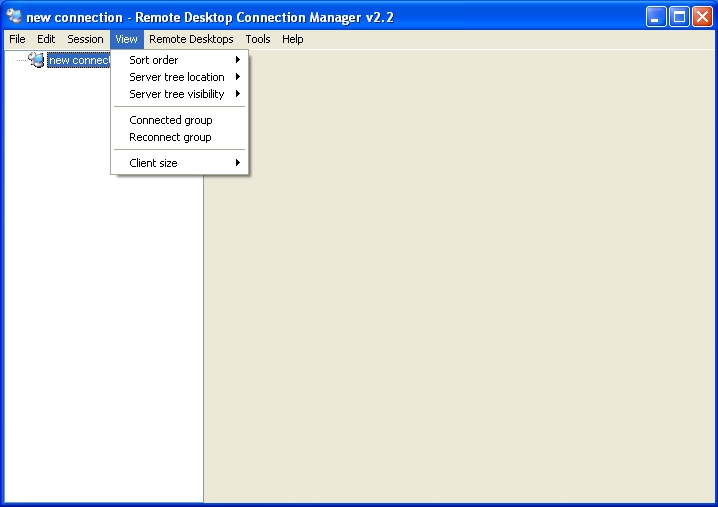The width and height of the screenshot is (718, 507).
Task: Close the open View menu
Action: (126, 39)
